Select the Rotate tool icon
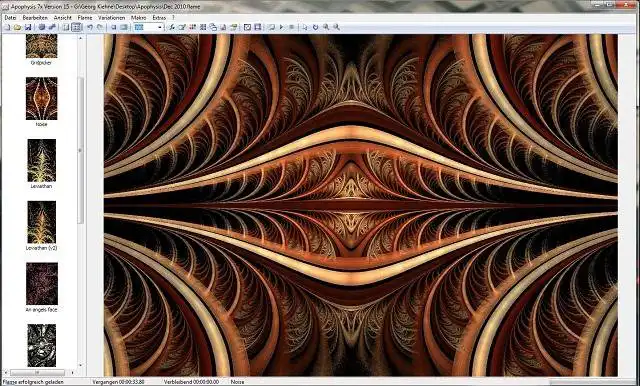Image resolution: width=640 pixels, height=386 pixels. (x=315, y=27)
